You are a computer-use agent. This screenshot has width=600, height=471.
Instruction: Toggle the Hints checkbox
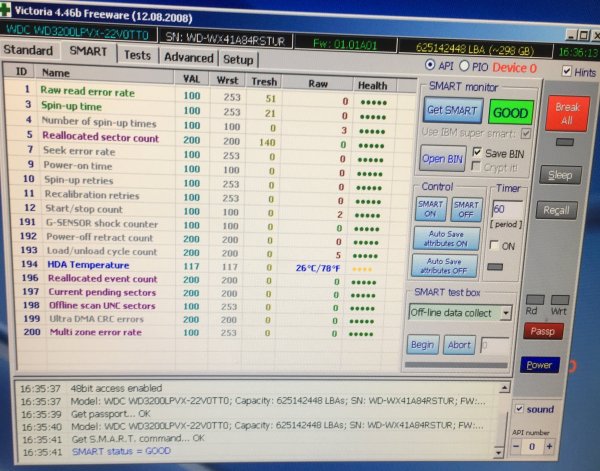pos(566,72)
